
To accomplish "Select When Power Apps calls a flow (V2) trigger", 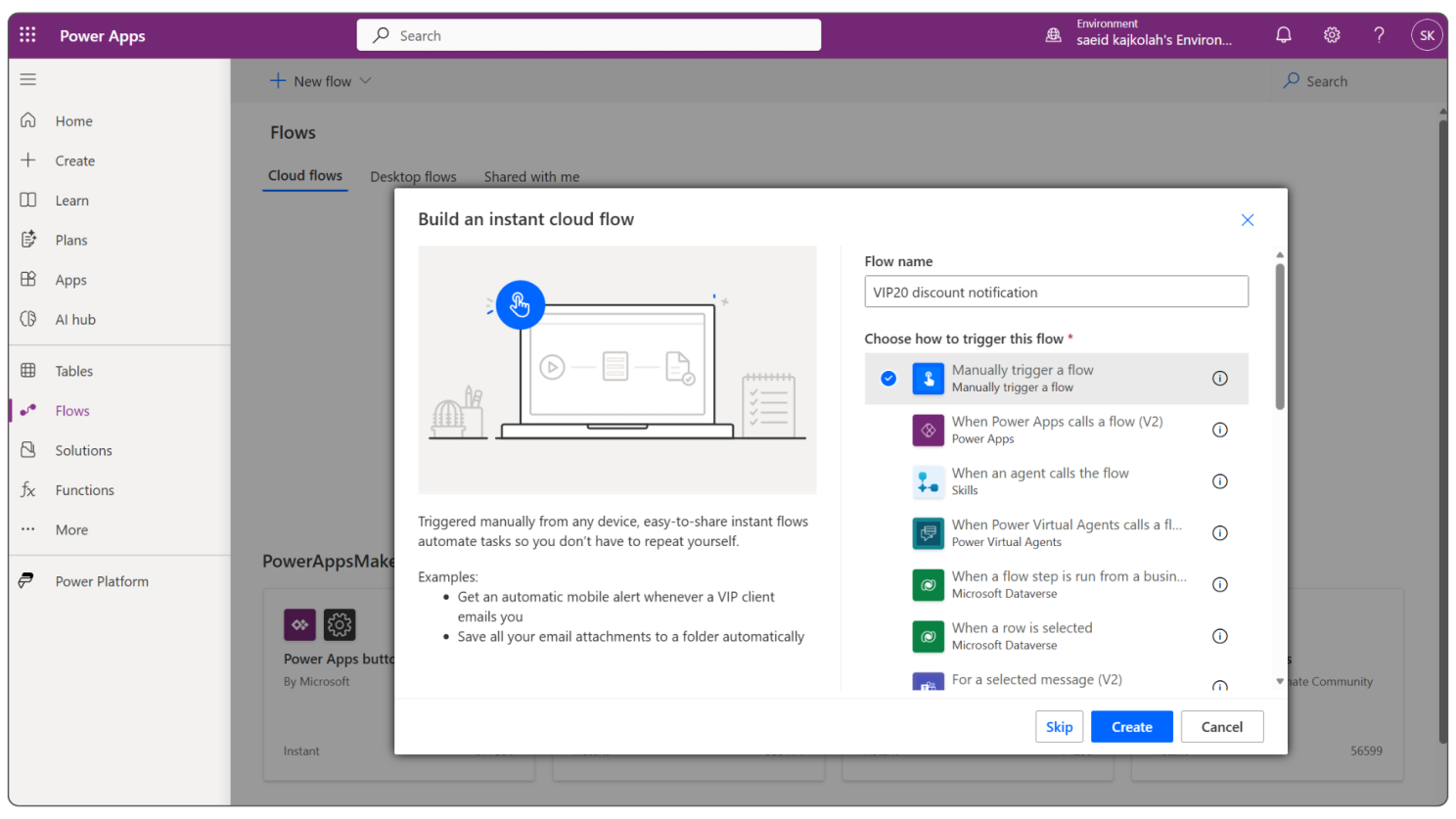I will click(1057, 430).
